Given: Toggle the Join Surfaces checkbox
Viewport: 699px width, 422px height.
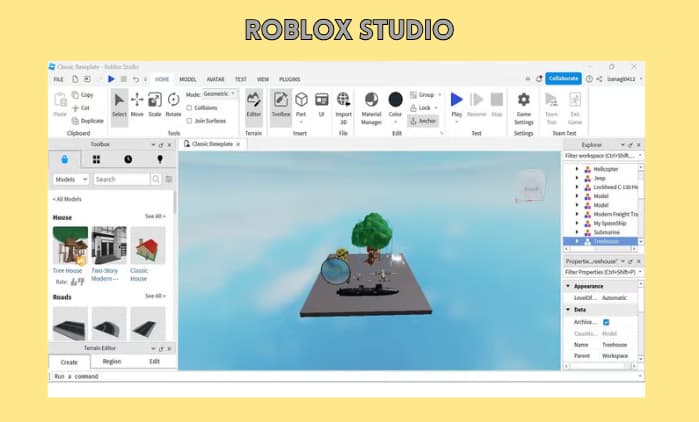Looking at the screenshot, I should (189, 121).
